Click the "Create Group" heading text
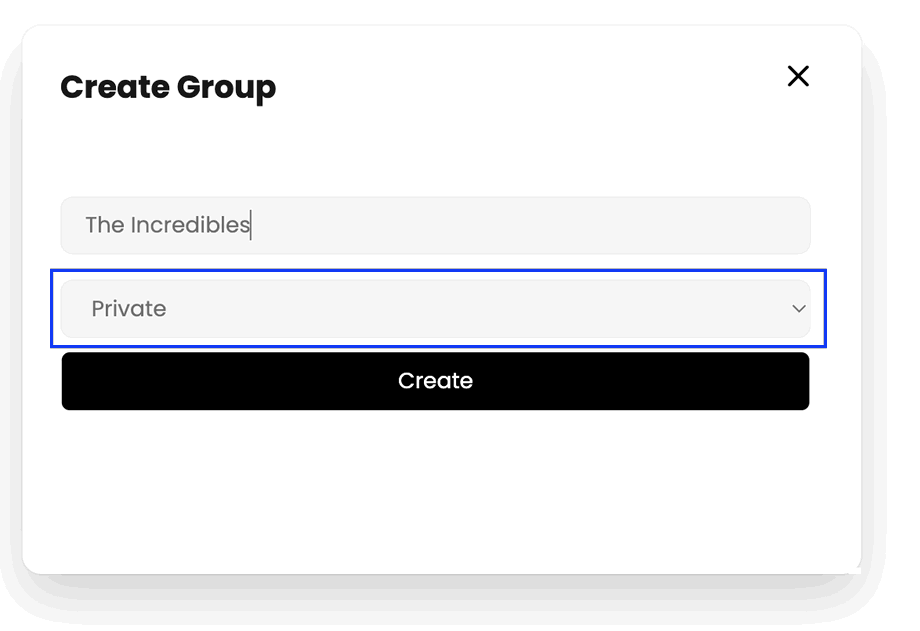 point(168,88)
